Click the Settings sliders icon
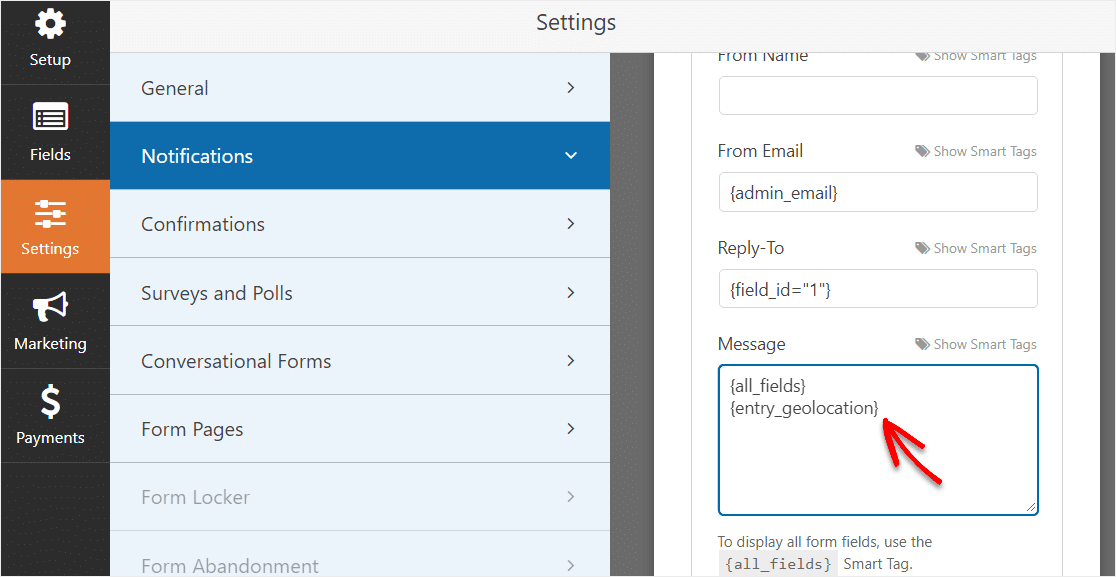Image resolution: width=1116 pixels, height=577 pixels. (x=50, y=213)
